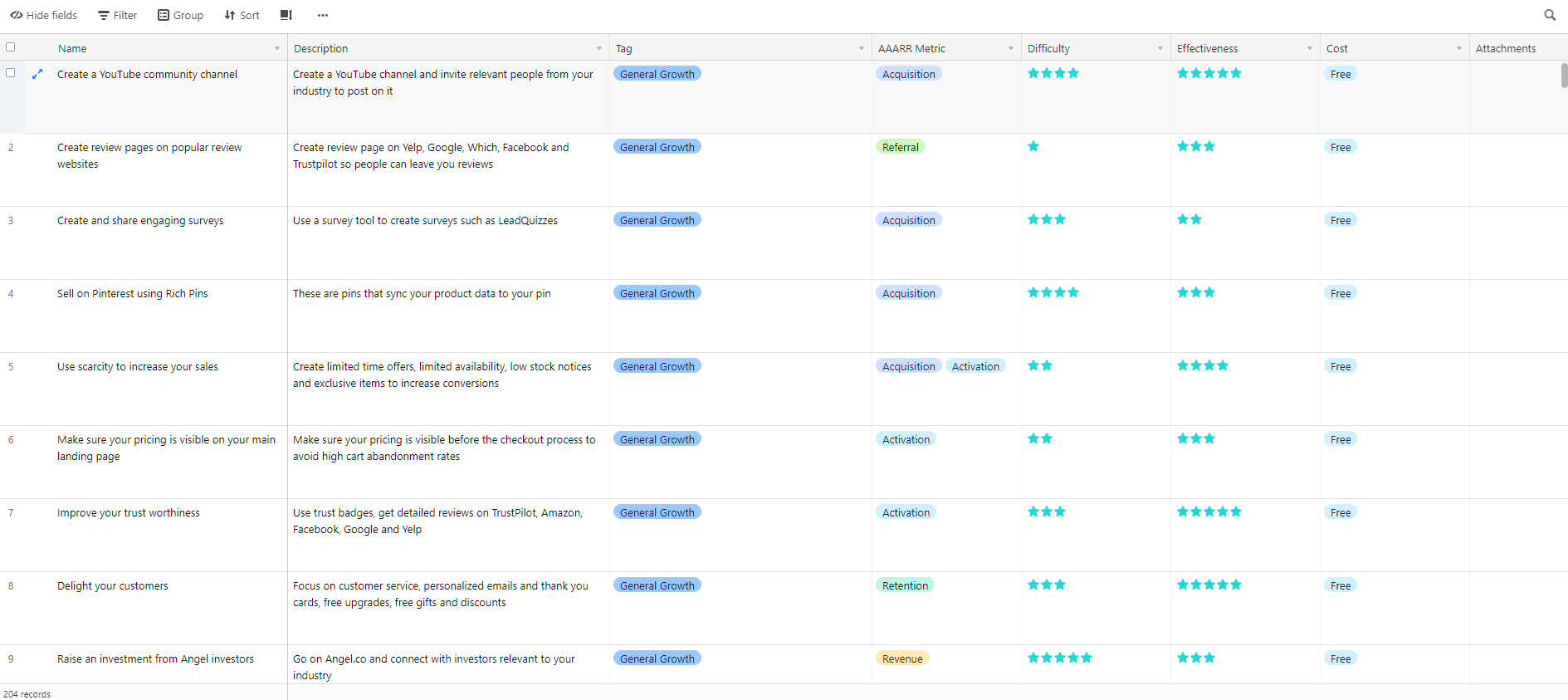This screenshot has height=700, width=1568.
Task: Click Free cost tag in row 9
Action: pos(1341,658)
